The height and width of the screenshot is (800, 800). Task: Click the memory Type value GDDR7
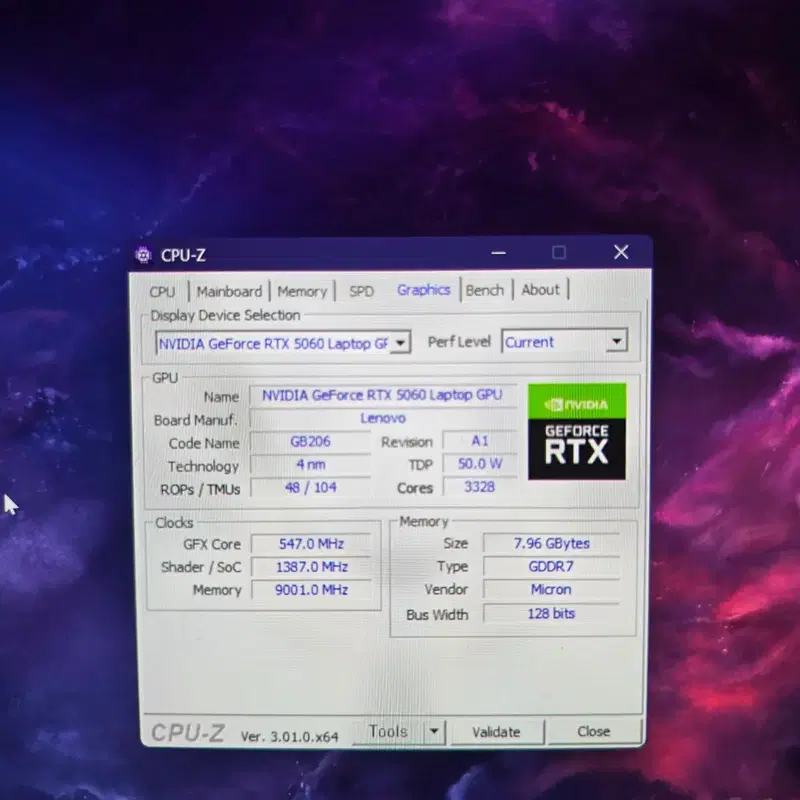click(x=551, y=566)
